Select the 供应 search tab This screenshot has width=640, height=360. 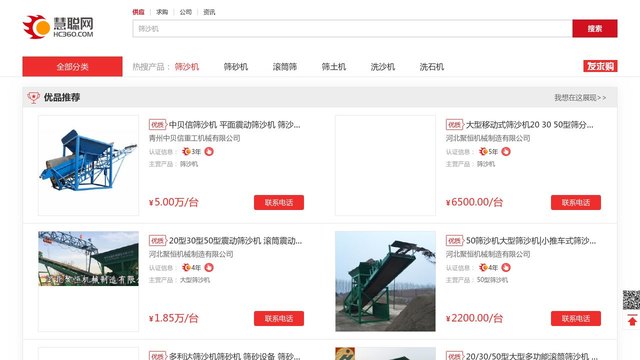point(138,12)
